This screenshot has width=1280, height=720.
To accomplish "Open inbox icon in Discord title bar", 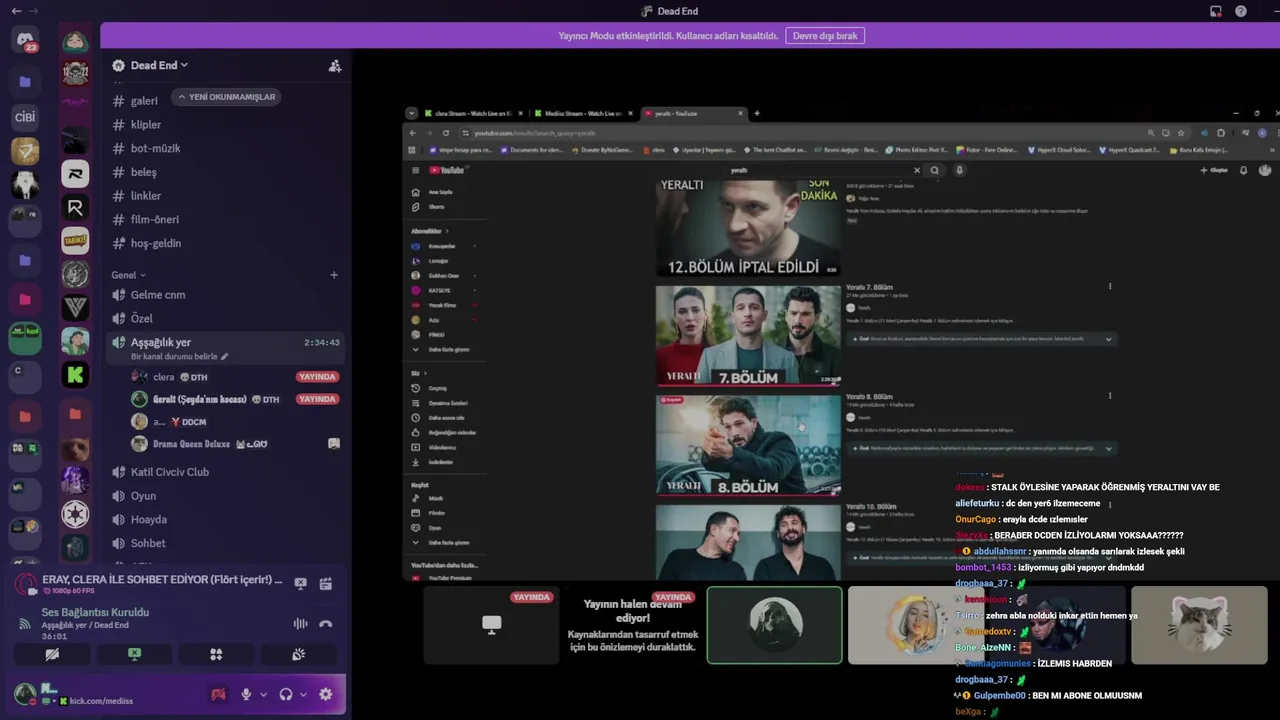I will tap(1216, 11).
